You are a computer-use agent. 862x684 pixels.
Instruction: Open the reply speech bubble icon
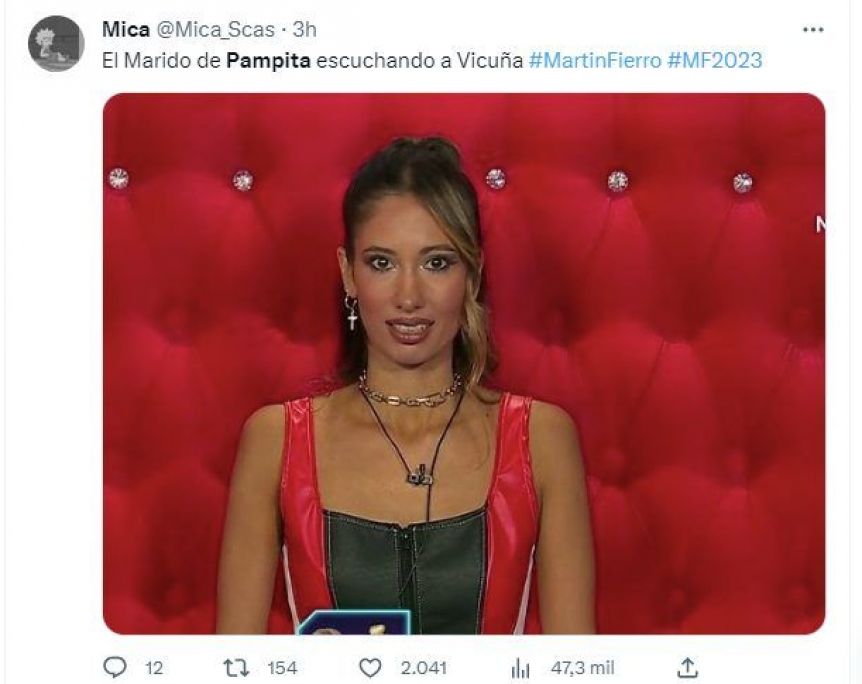click(115, 668)
